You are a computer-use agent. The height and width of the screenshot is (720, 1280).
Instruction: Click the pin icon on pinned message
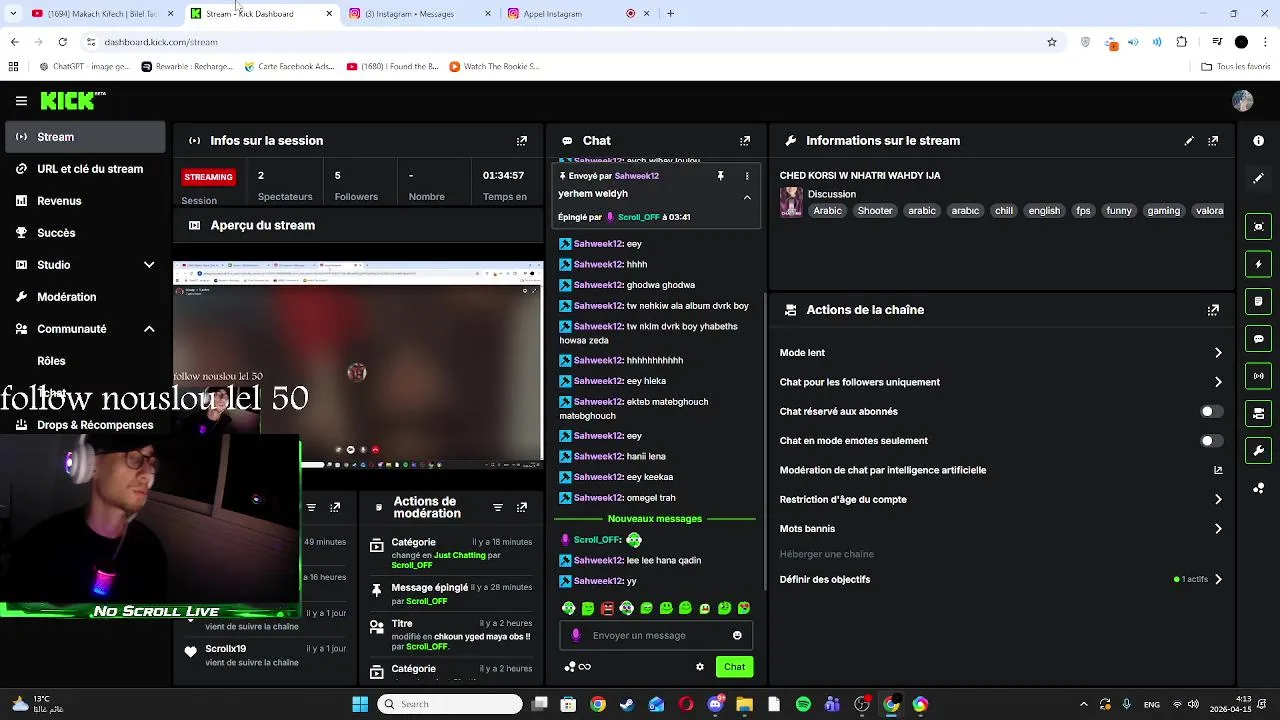pos(720,176)
